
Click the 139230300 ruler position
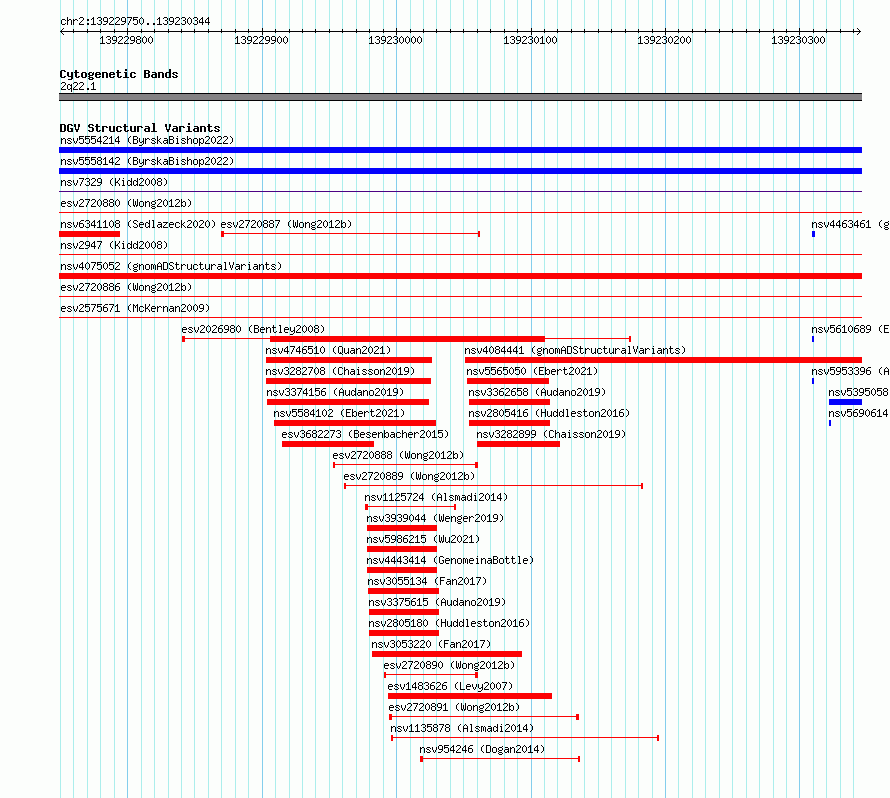(799, 40)
